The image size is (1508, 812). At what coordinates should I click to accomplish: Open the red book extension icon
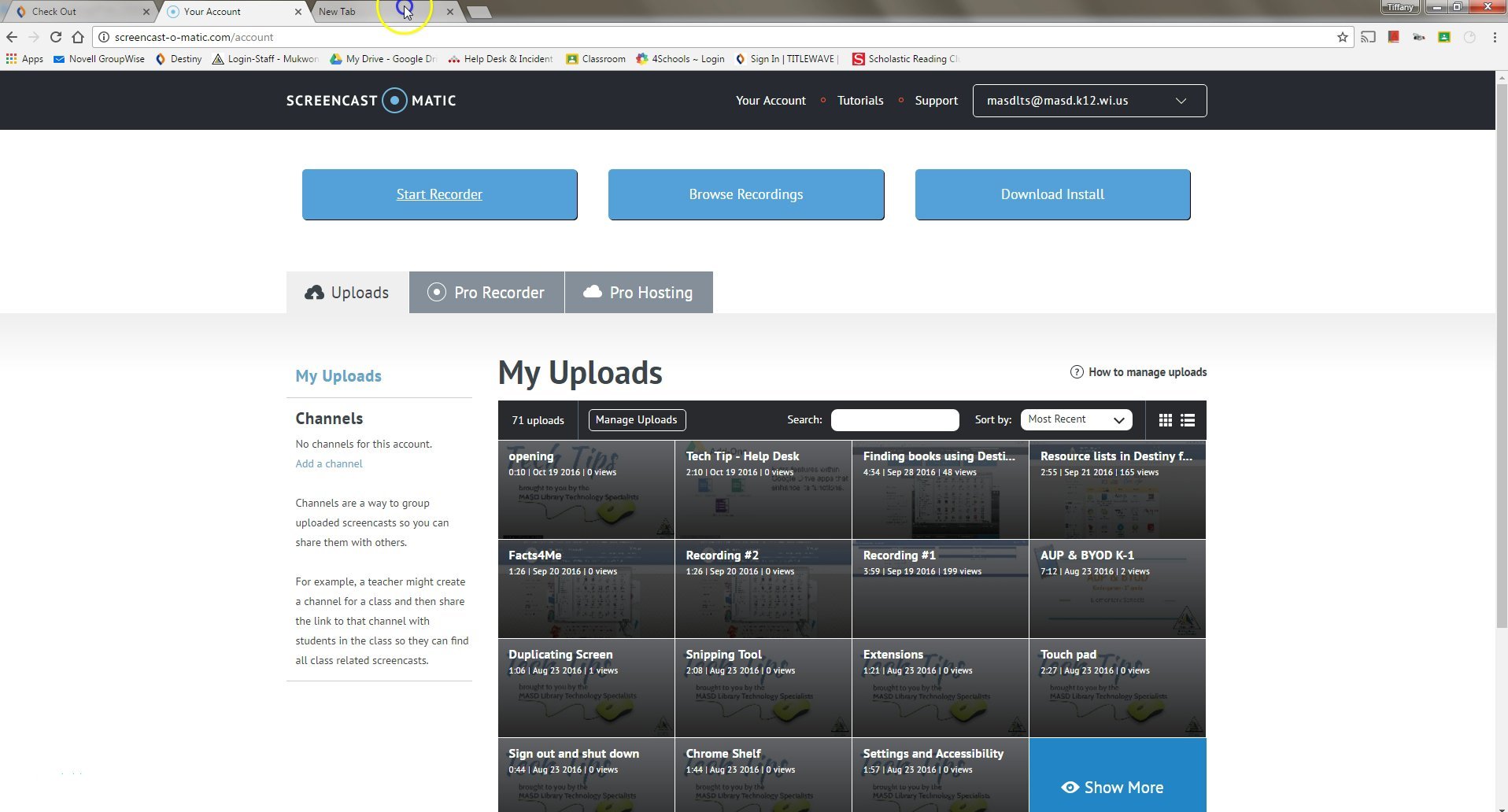coord(1393,37)
